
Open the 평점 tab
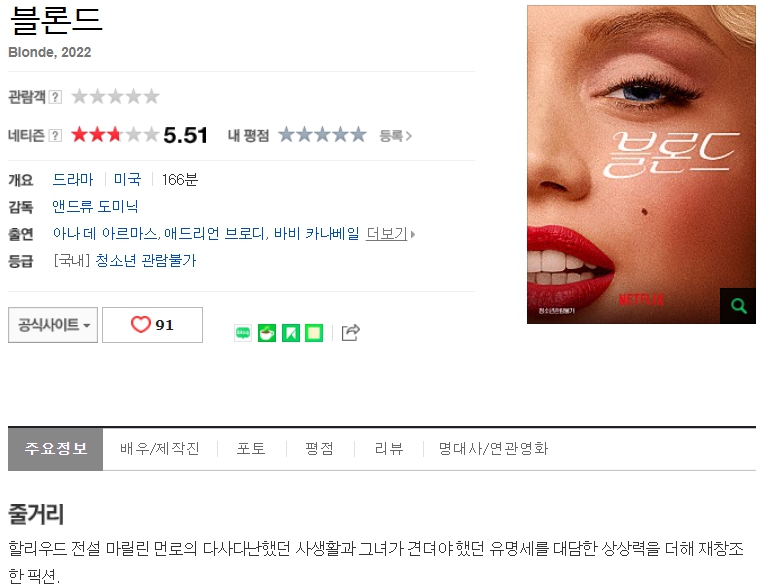tap(320, 448)
